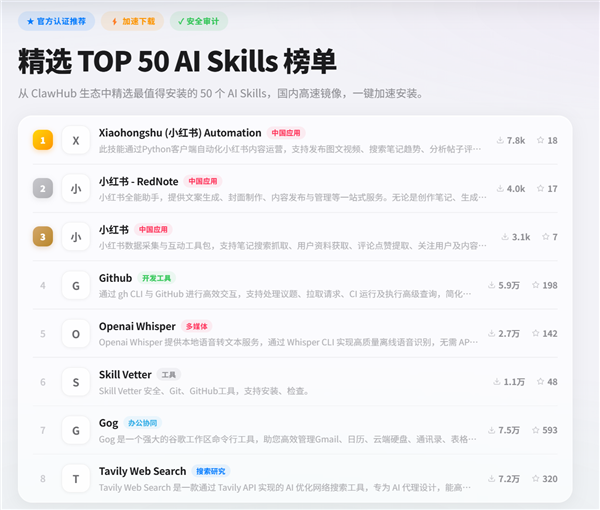Click 中国应用 tag in the rank 3 row
The height and width of the screenshot is (510, 600).
coord(153,230)
